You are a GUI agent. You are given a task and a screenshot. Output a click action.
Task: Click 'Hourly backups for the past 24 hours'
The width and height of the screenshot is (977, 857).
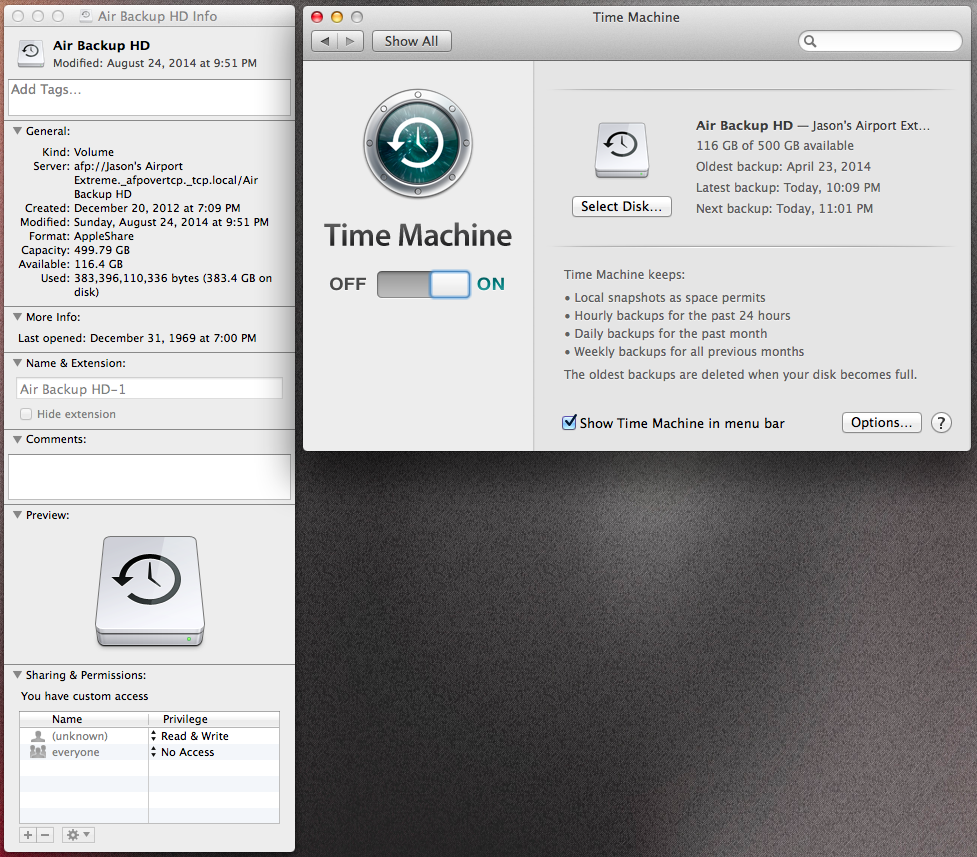(x=682, y=315)
